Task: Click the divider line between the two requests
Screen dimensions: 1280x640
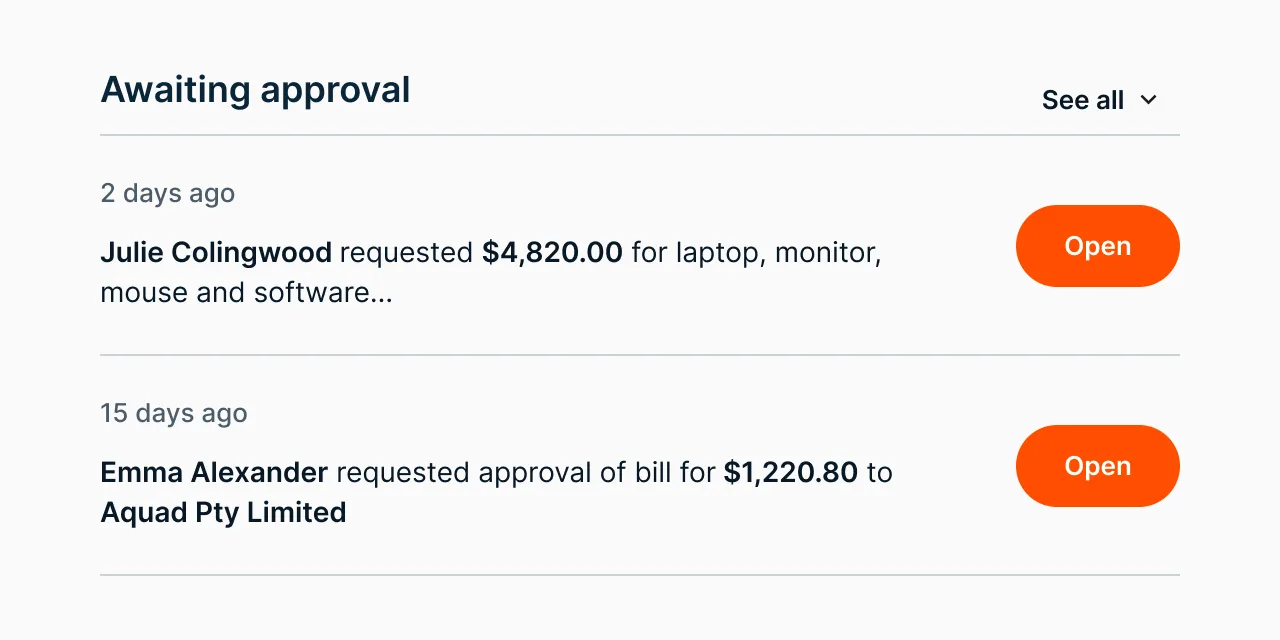Action: pos(640,355)
